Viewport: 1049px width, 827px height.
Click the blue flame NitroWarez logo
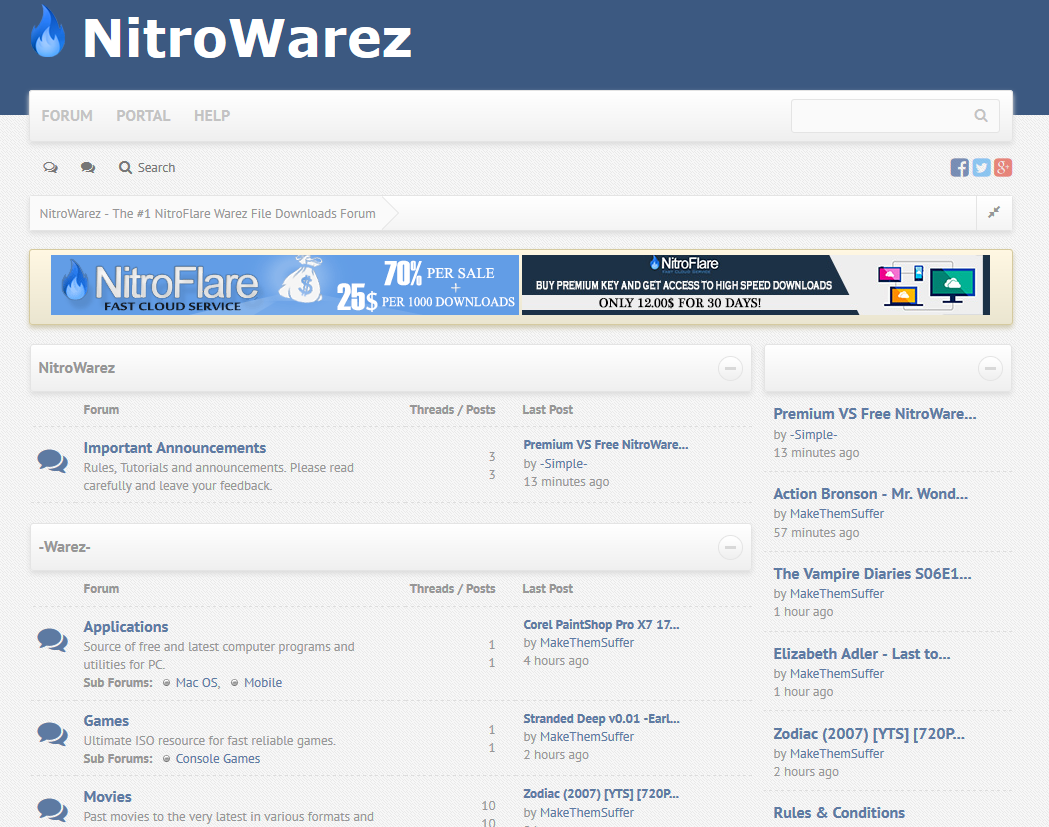pyautogui.click(x=47, y=33)
